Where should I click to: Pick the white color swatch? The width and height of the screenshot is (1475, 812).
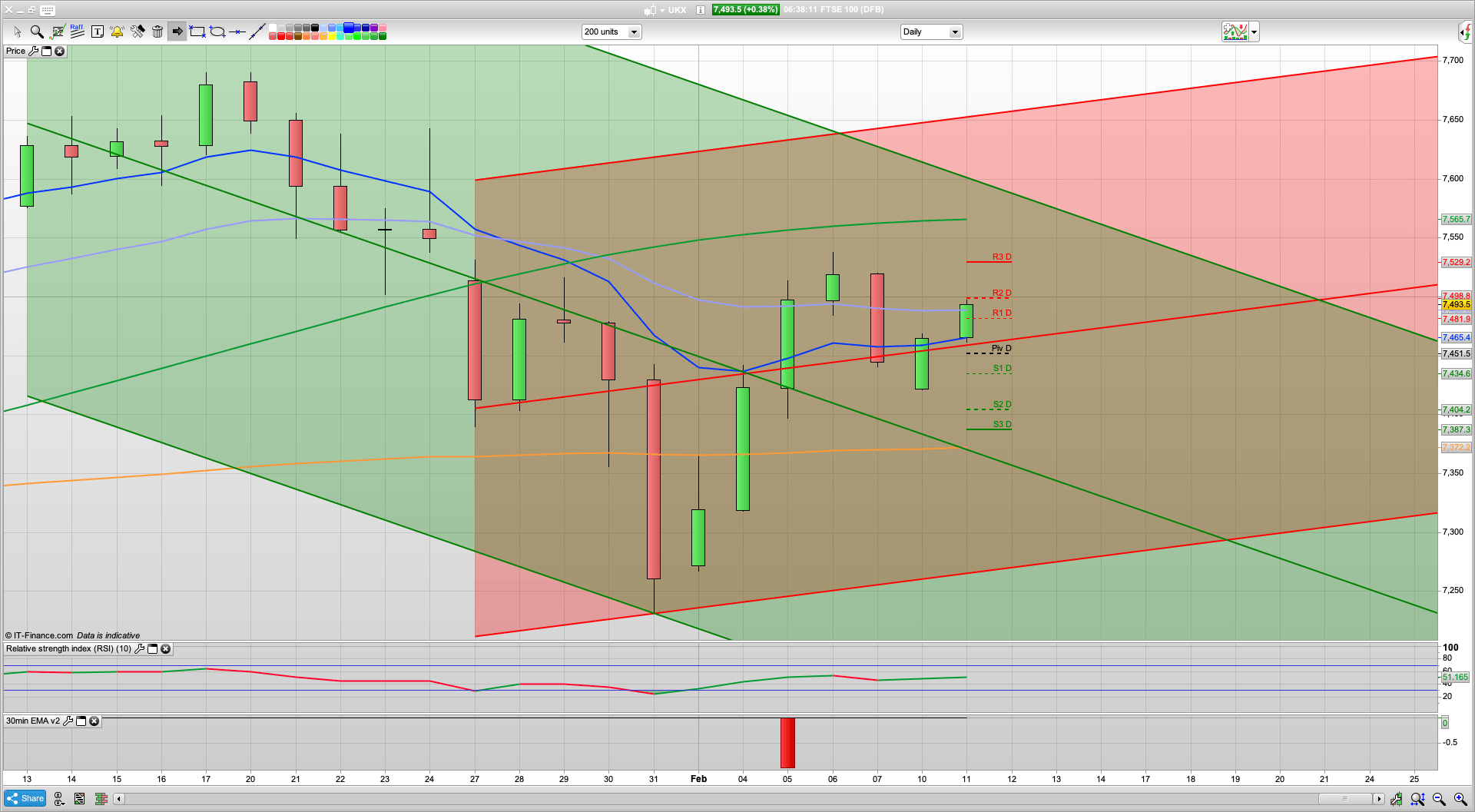[273, 28]
